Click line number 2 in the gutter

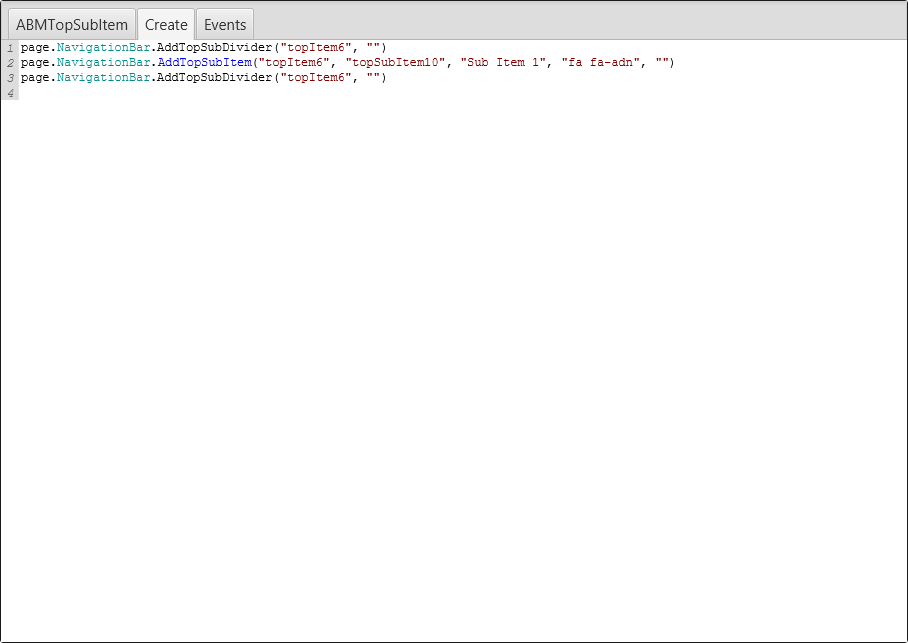tap(10, 63)
